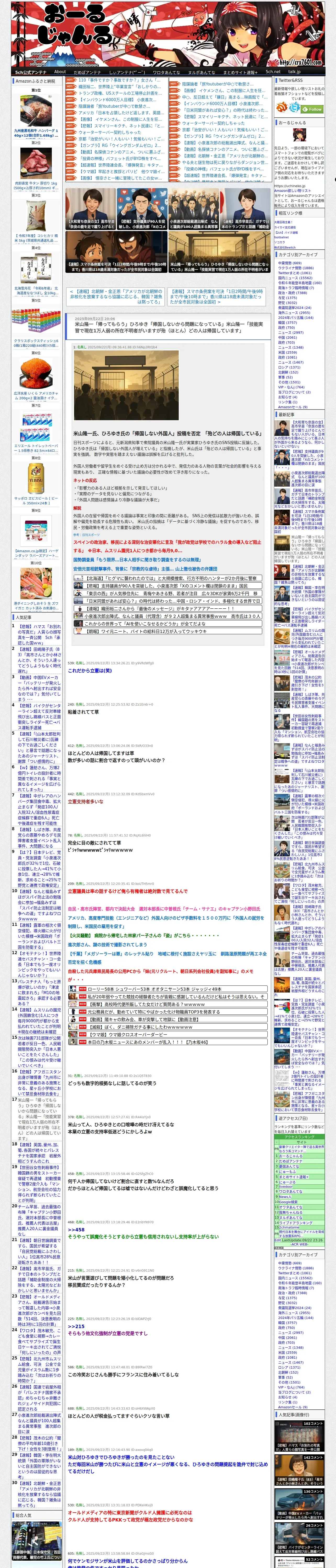Go to ワロタあんてな in the nav bar

coord(166,72)
